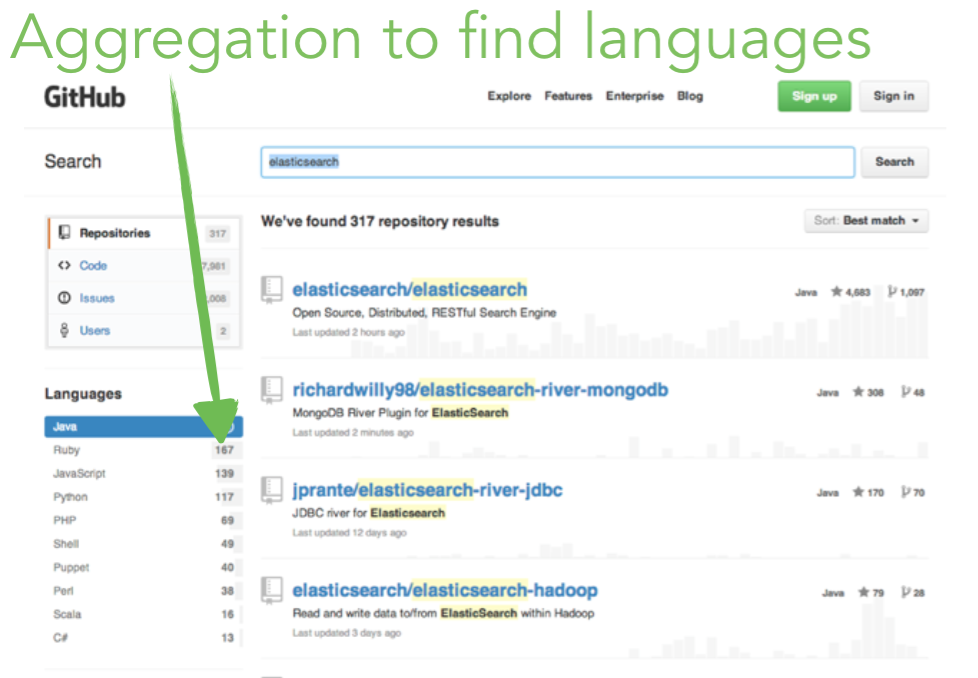Click the Issues exclamation icon
Viewport: 978px width, 678px height.
click(64, 298)
